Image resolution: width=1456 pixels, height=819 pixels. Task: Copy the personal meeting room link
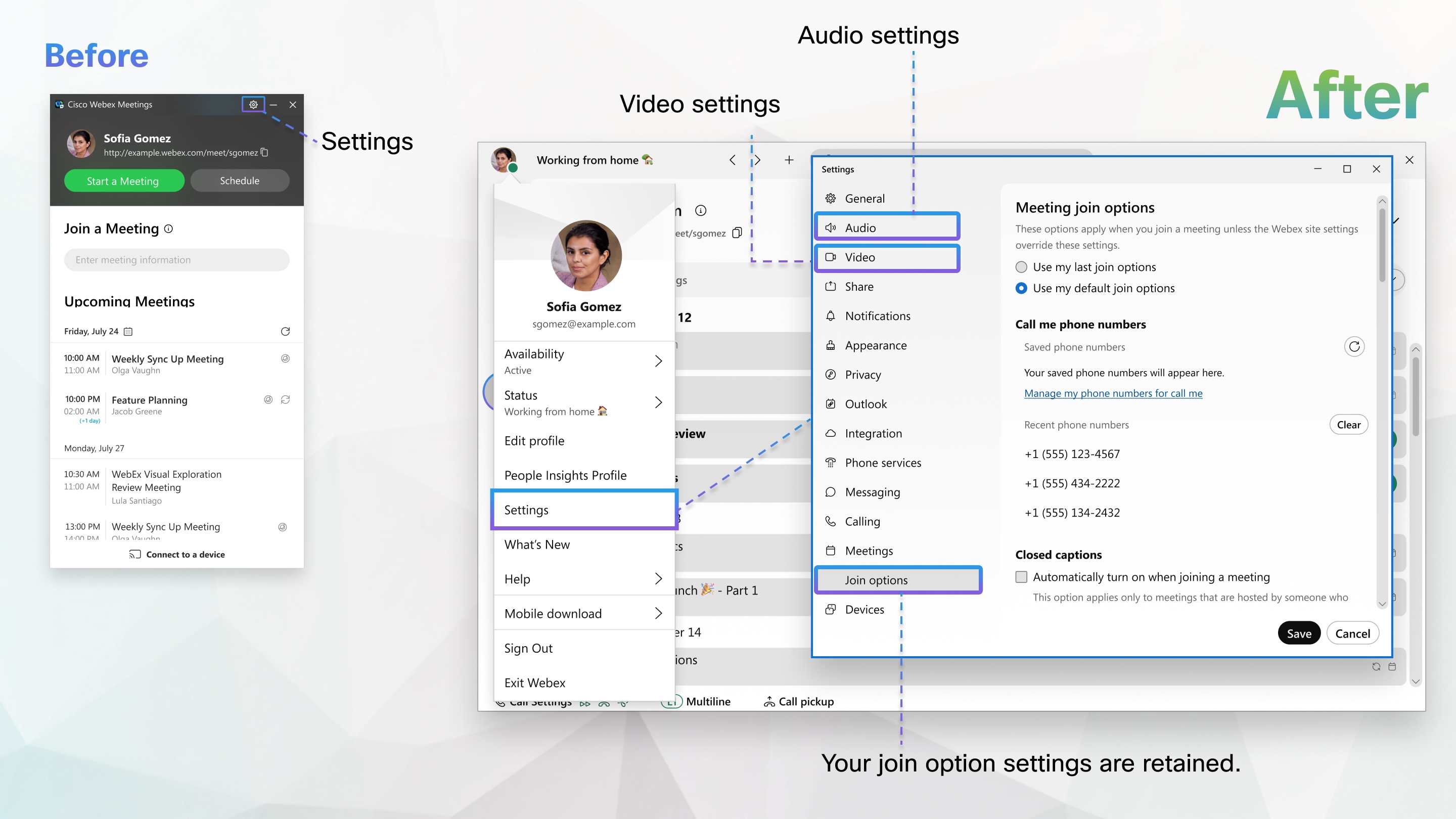click(264, 152)
